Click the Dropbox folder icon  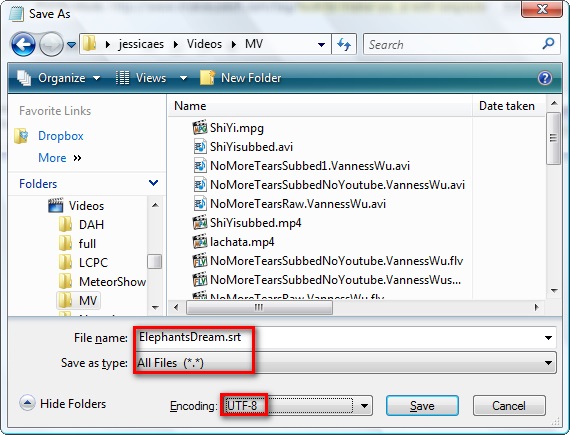coord(21,136)
